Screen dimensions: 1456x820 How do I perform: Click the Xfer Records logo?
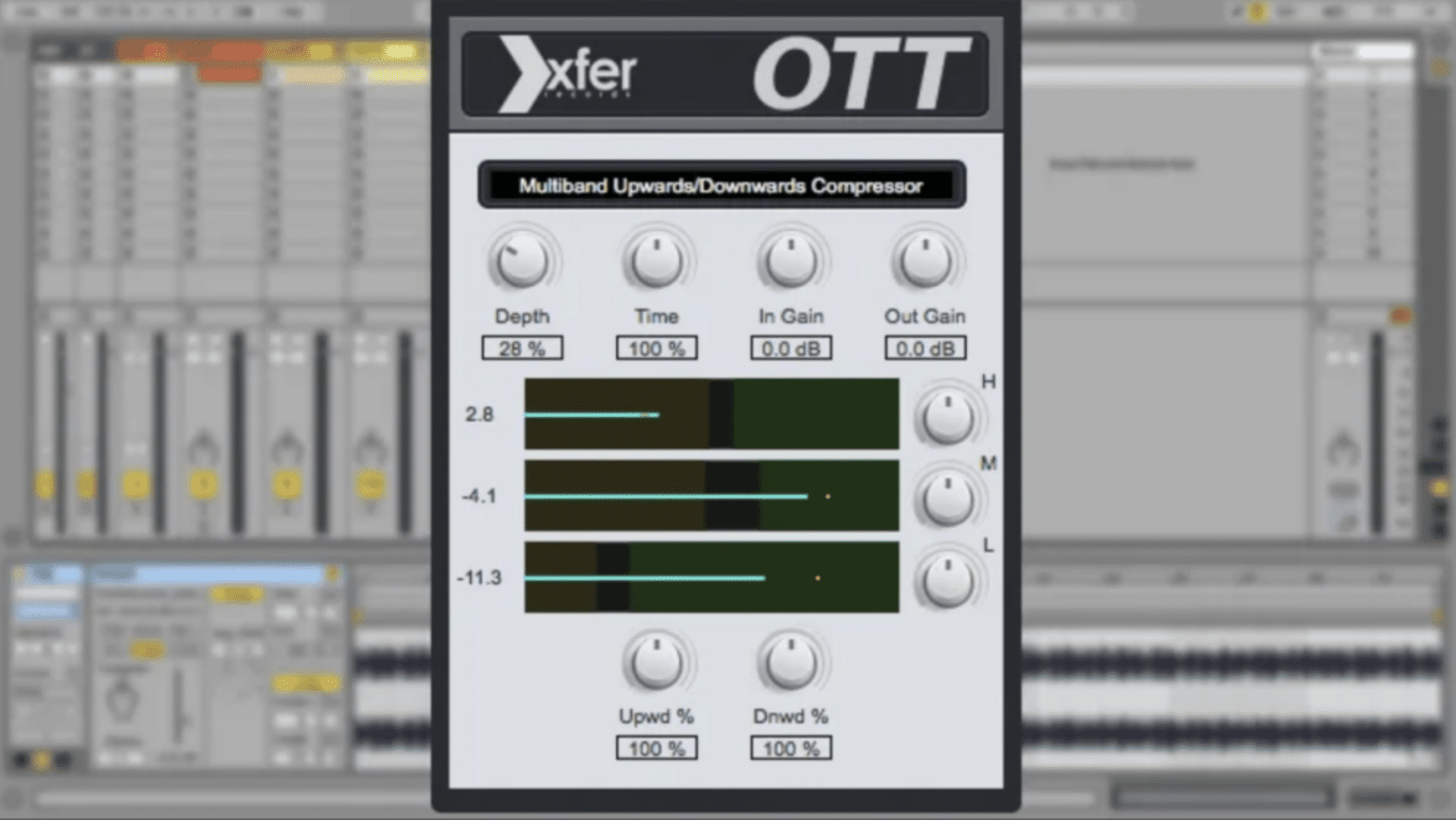coord(567,73)
